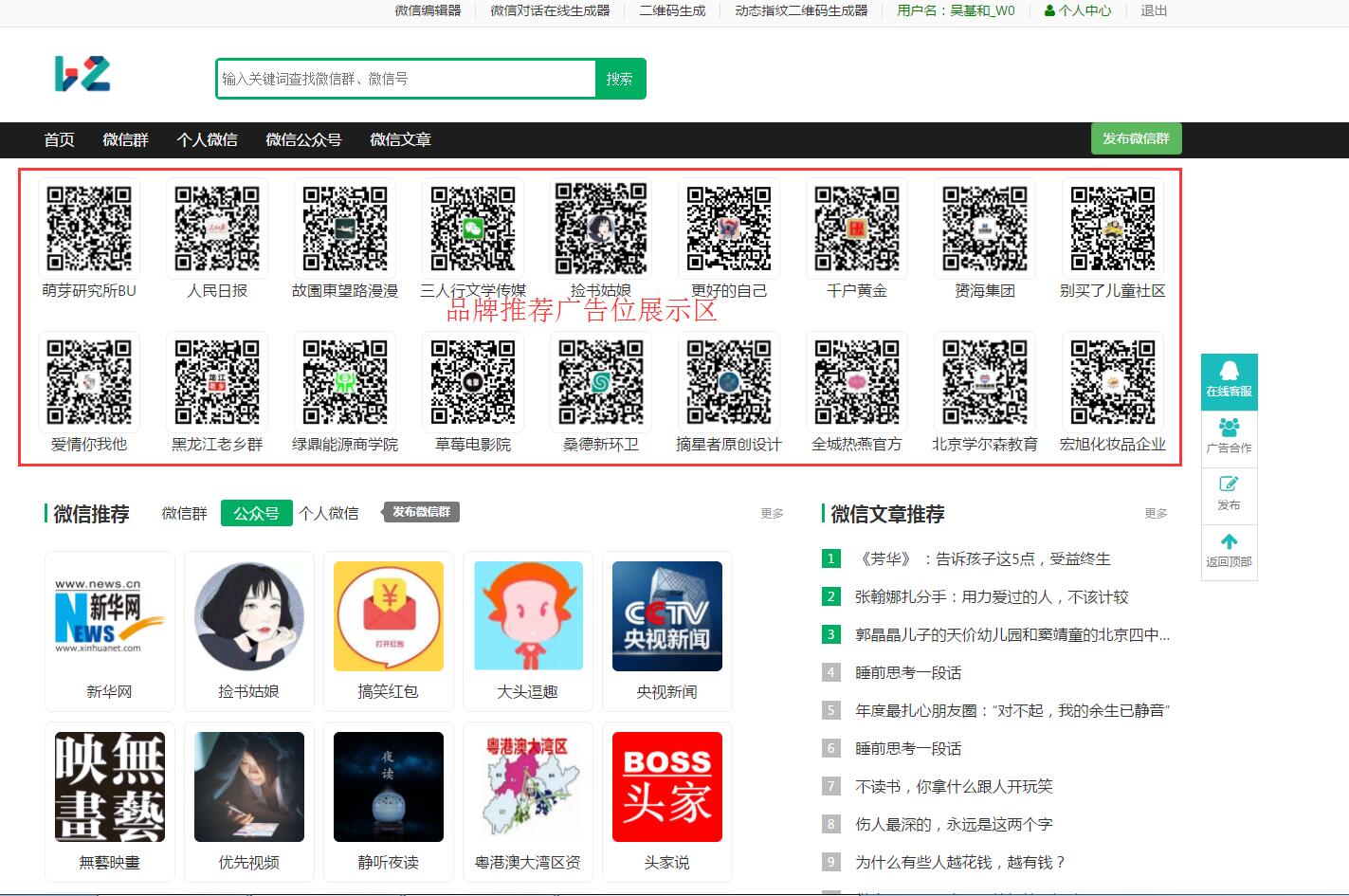Switch to 个人微信 recommendation tab

[x=329, y=513]
